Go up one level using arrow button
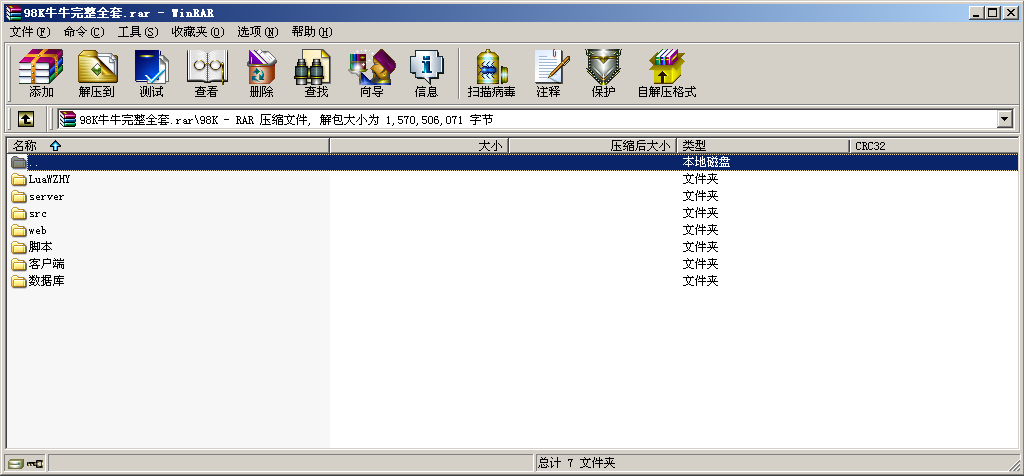 point(26,120)
